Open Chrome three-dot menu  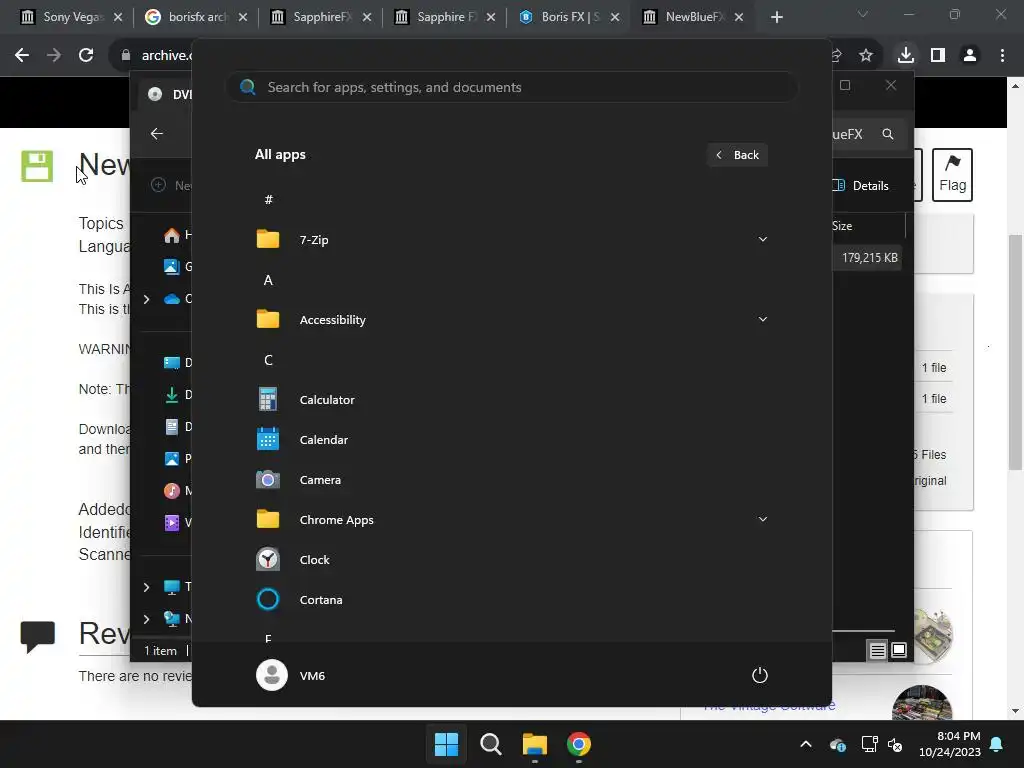(x=1002, y=56)
